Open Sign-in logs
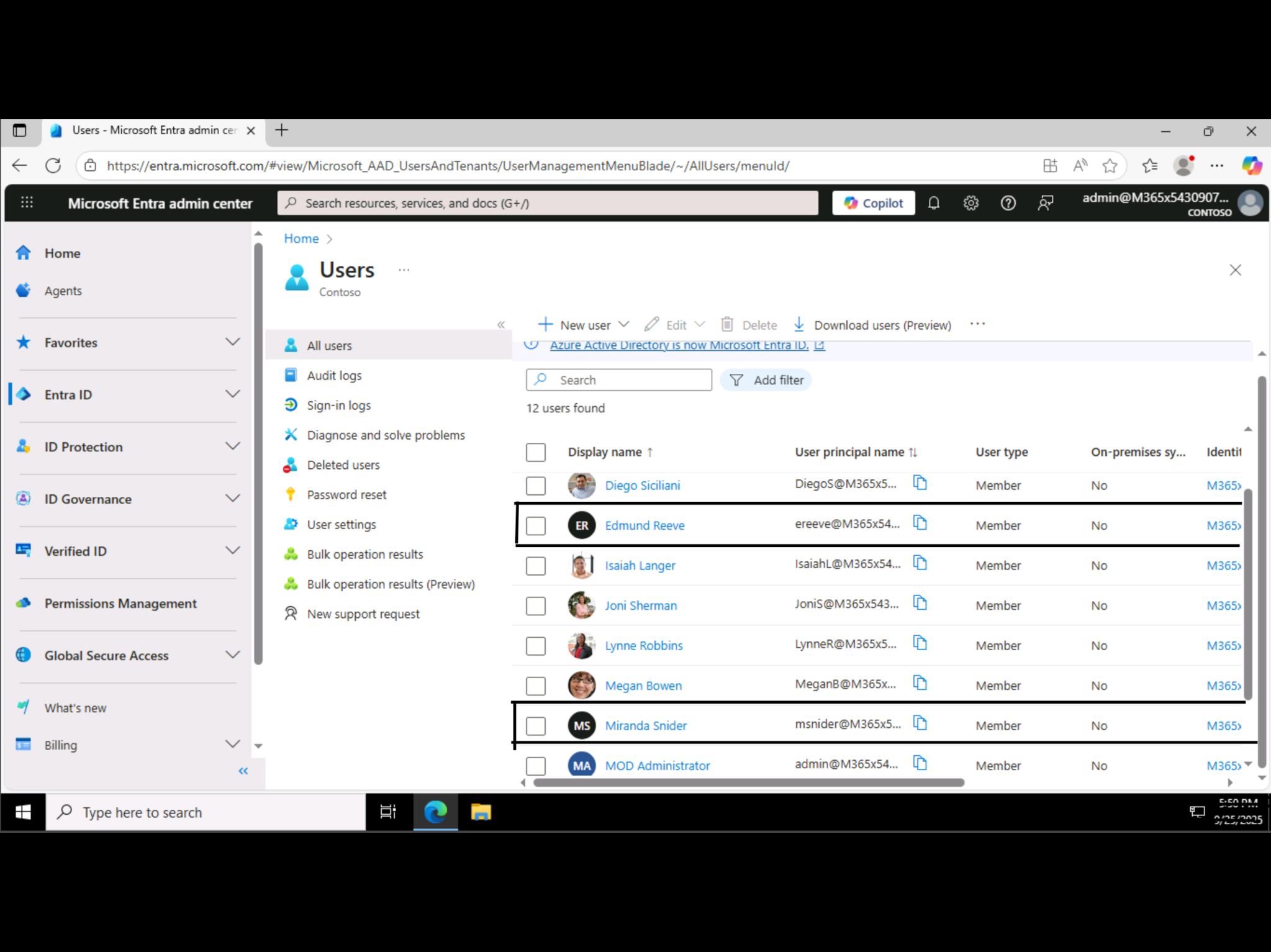Viewport: 1271px width, 952px height. click(338, 405)
